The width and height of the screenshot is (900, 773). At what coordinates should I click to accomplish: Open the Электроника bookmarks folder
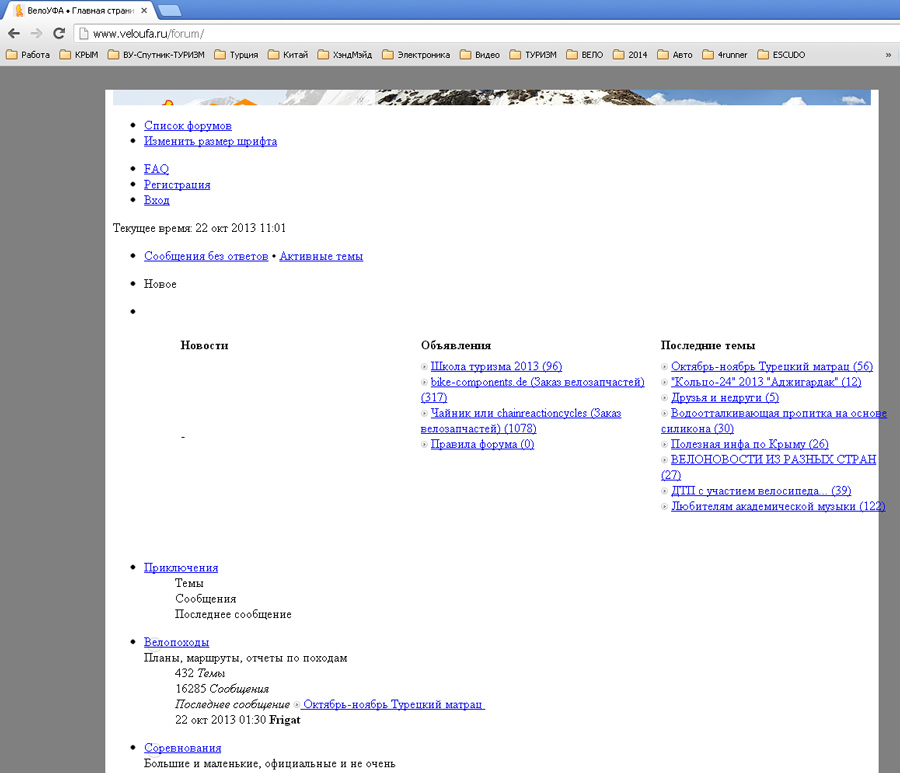pos(416,55)
